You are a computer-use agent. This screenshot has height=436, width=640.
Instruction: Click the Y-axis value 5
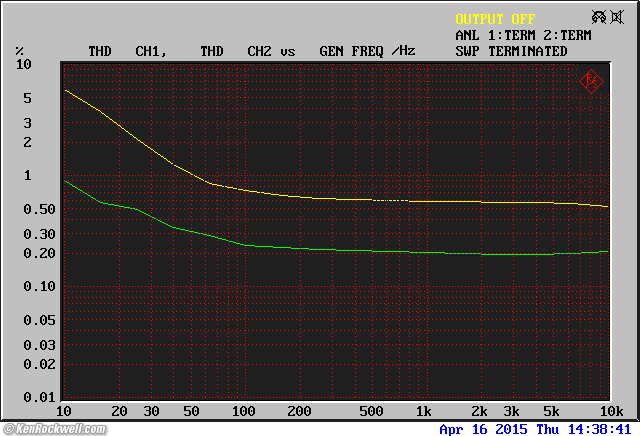coord(27,98)
